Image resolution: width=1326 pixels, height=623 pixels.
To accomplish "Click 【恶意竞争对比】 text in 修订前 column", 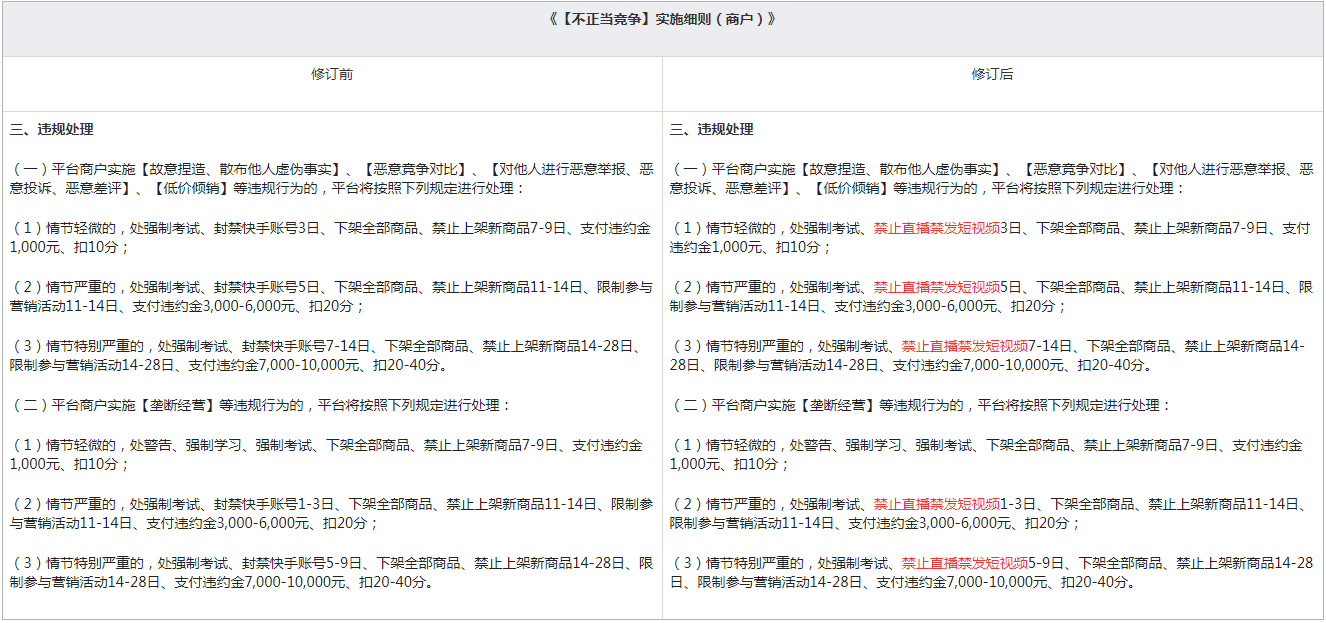I will 411,169.
